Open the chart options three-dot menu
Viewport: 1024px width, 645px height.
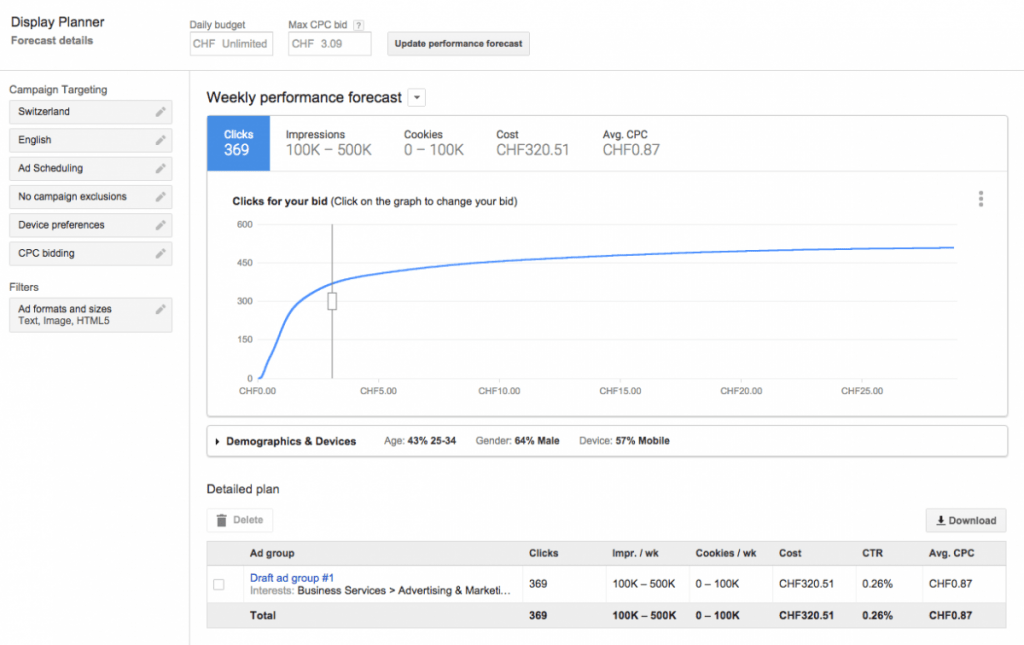click(x=981, y=199)
